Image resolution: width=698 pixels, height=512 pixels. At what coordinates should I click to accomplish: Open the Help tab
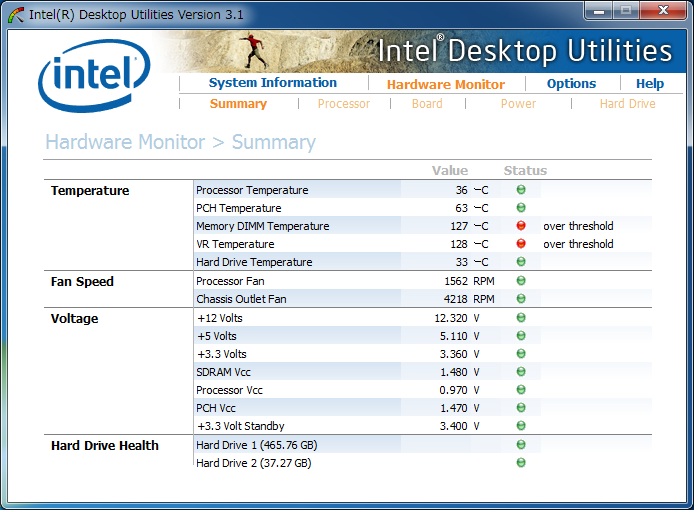click(649, 84)
